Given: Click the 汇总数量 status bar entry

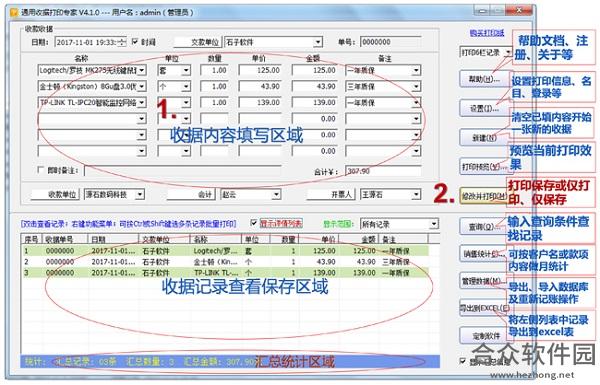Looking at the screenshot, I should tap(150, 362).
